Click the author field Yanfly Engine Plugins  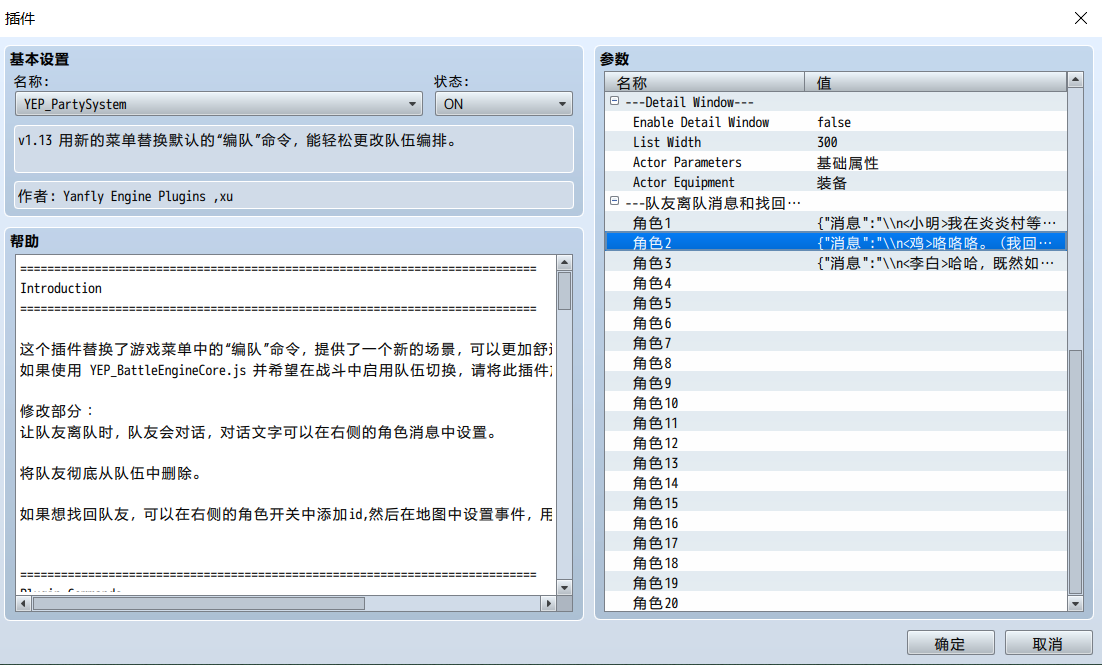pos(294,195)
